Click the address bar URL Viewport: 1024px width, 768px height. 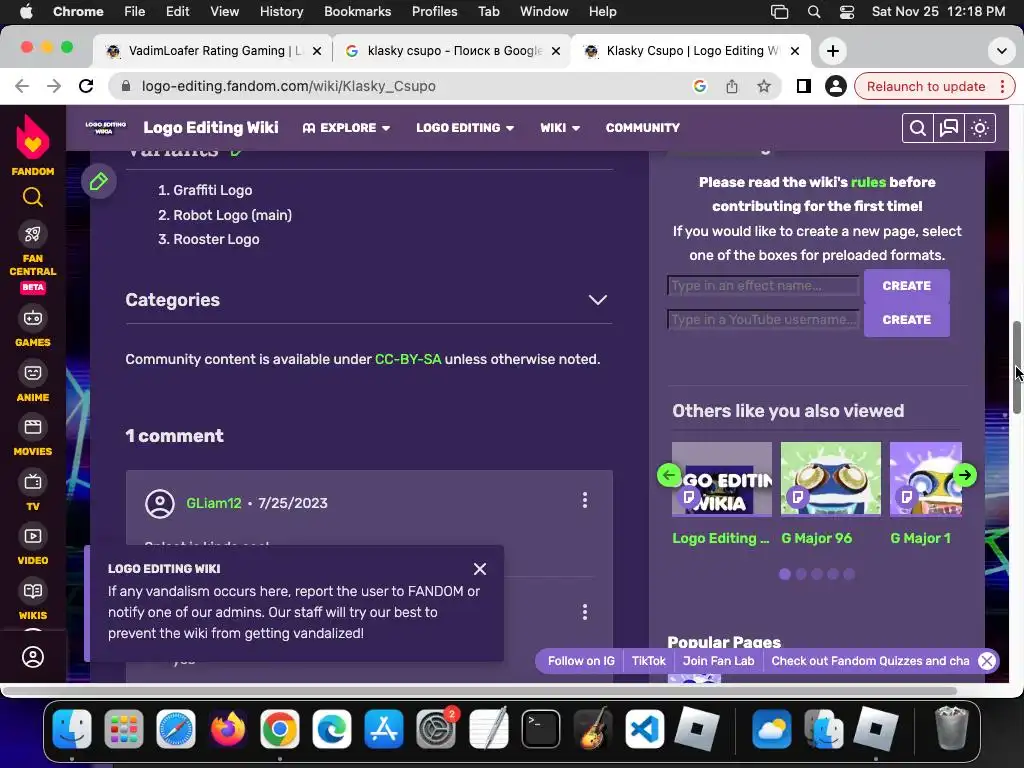point(288,86)
